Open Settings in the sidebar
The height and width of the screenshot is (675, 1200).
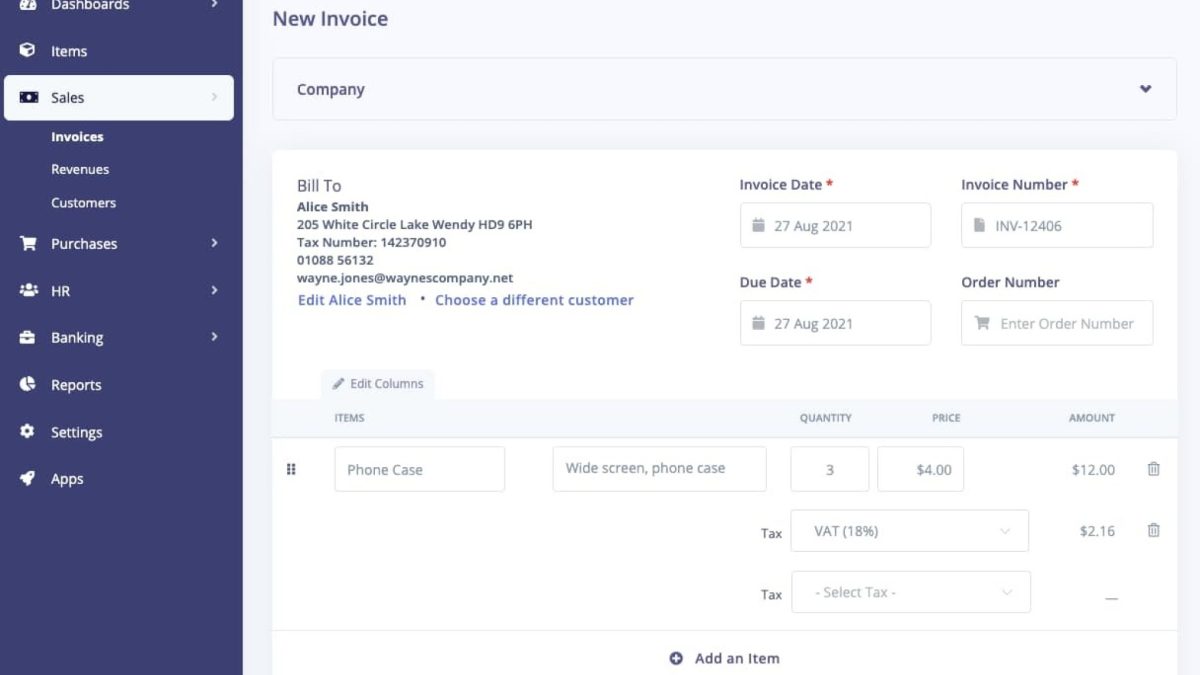[77, 432]
